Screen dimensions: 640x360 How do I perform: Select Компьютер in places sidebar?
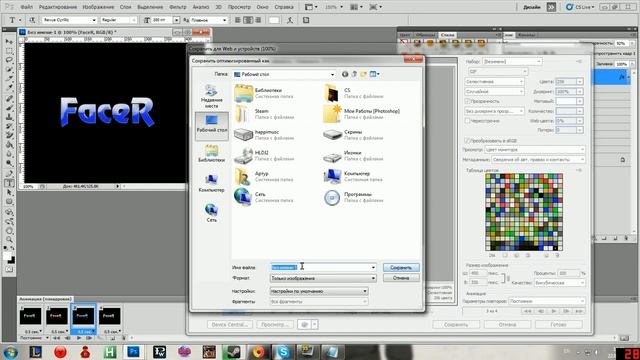coord(211,183)
